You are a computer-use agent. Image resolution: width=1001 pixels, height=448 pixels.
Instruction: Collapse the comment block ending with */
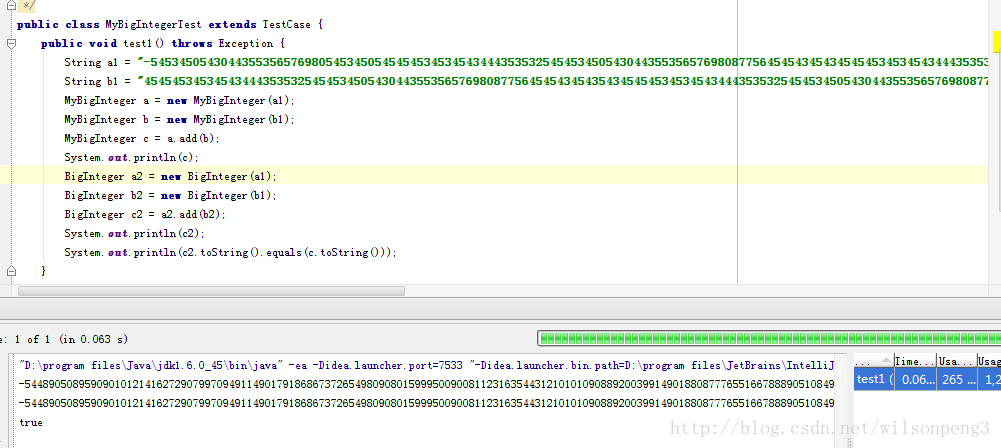pos(11,5)
